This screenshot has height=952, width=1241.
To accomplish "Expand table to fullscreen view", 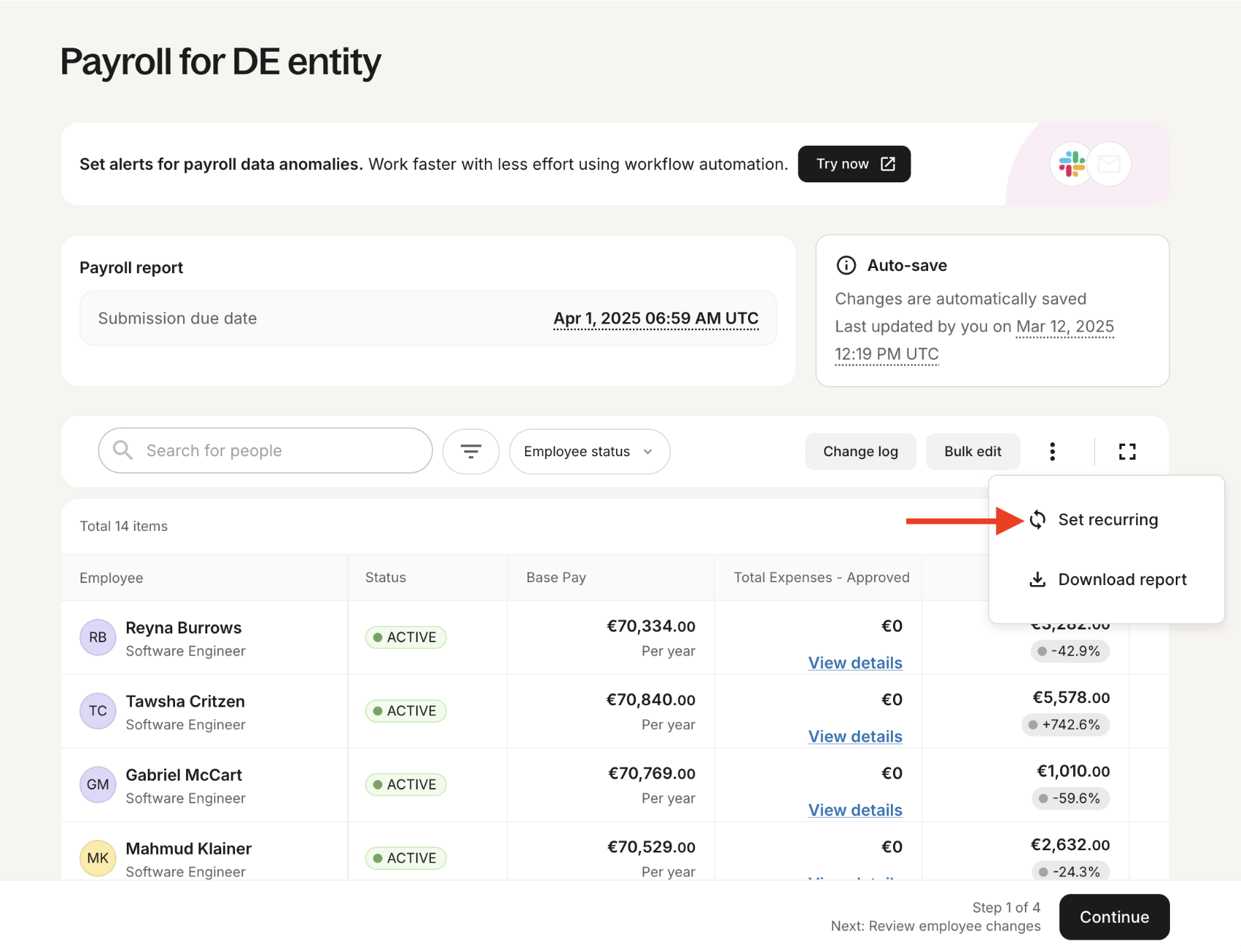I will click(x=1127, y=451).
